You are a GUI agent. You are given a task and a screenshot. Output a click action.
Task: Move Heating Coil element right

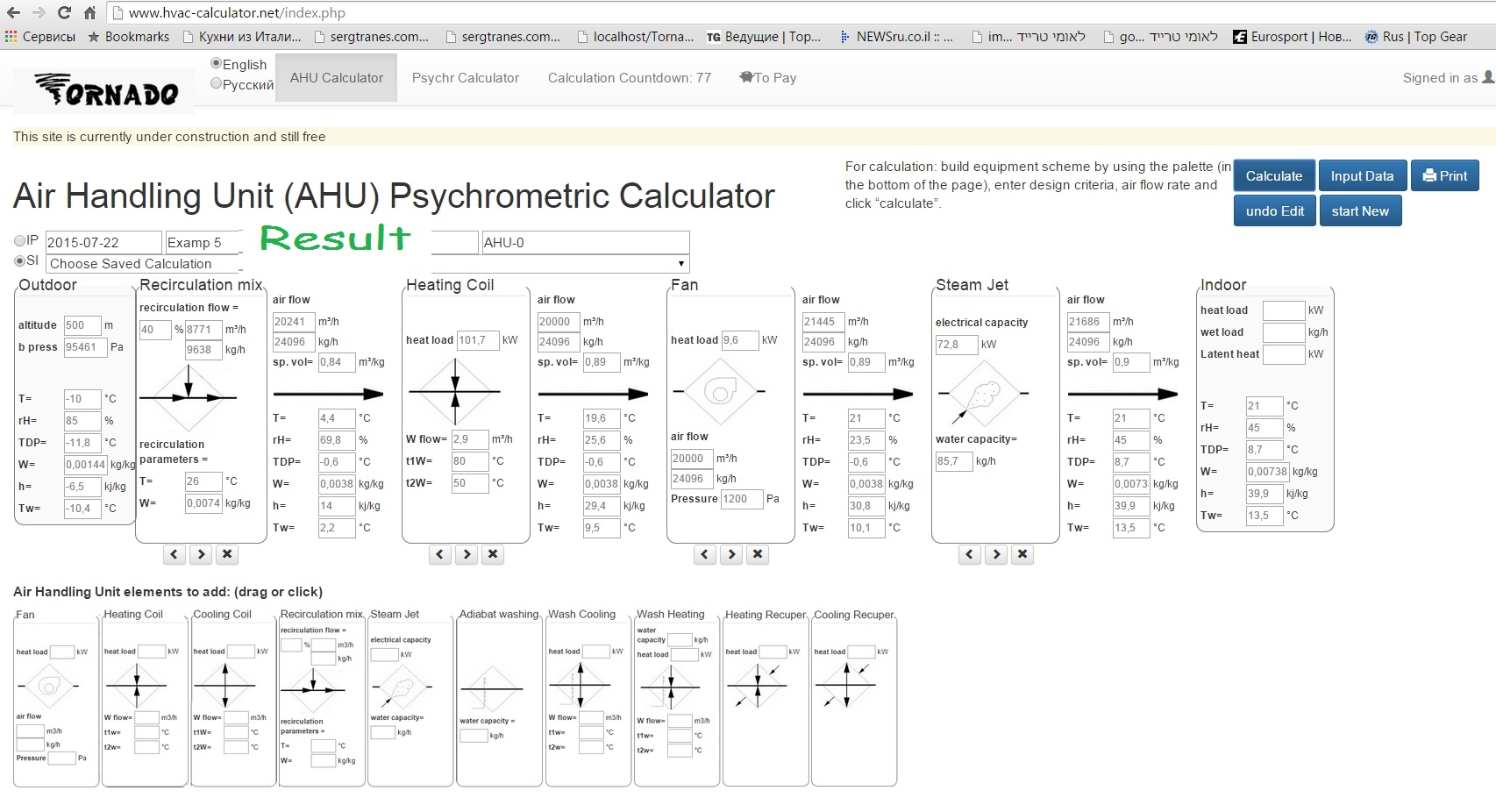click(x=467, y=554)
